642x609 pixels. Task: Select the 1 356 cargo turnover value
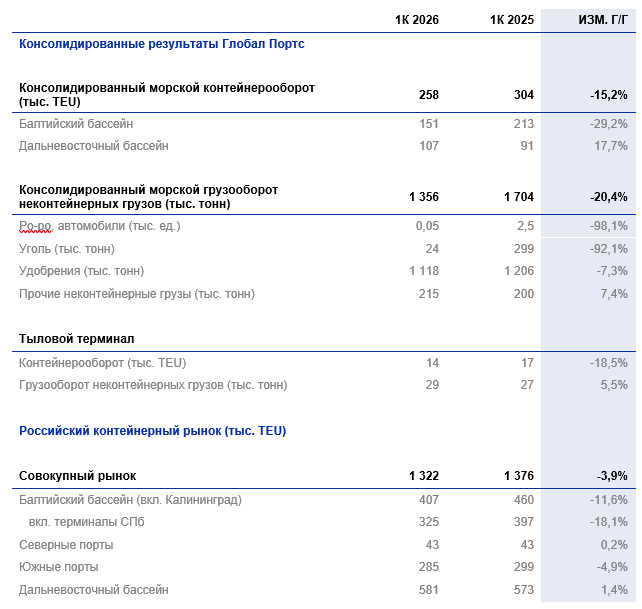[423, 197]
